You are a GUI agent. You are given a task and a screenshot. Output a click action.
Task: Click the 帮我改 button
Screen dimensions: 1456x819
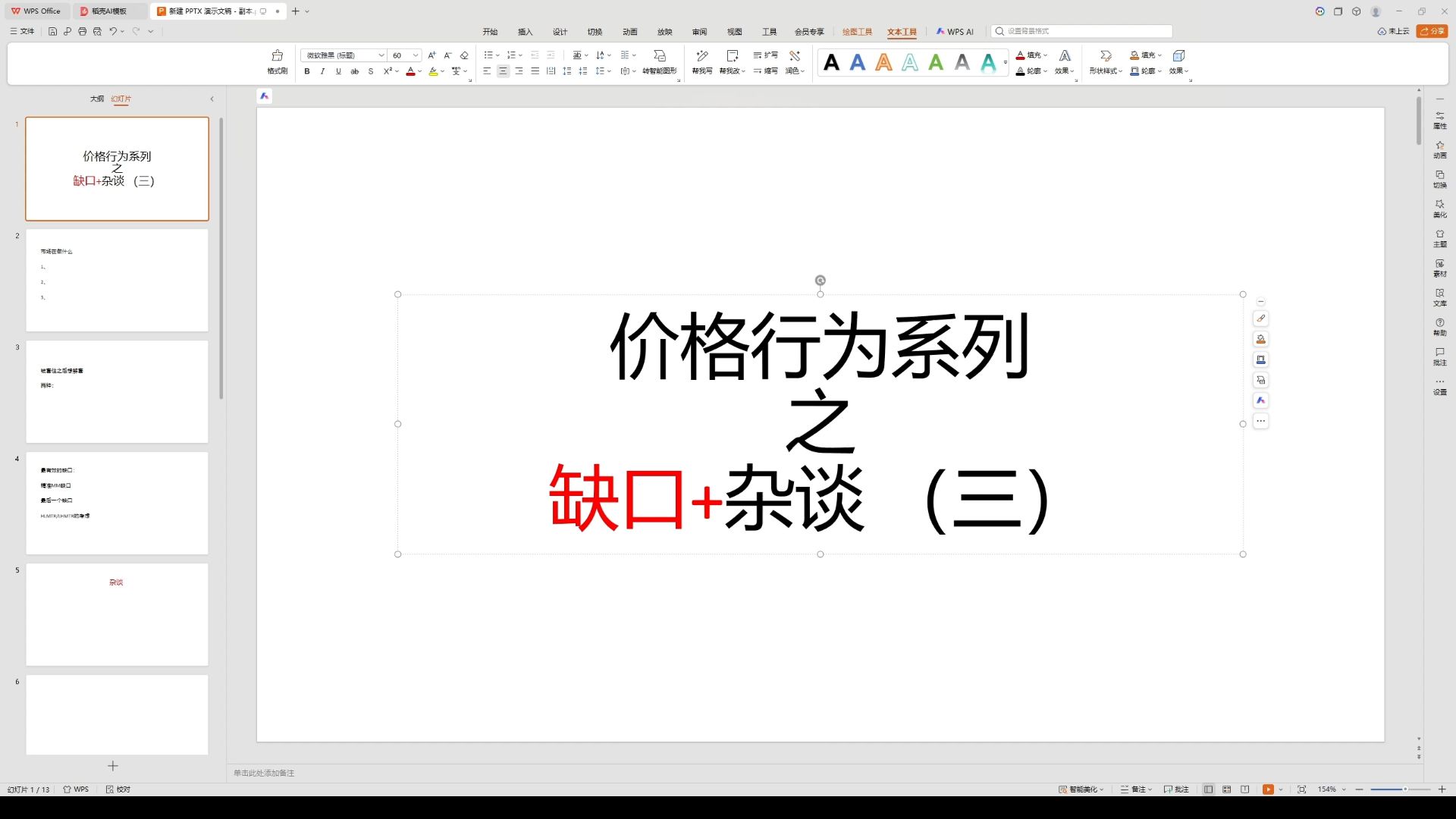click(x=733, y=62)
